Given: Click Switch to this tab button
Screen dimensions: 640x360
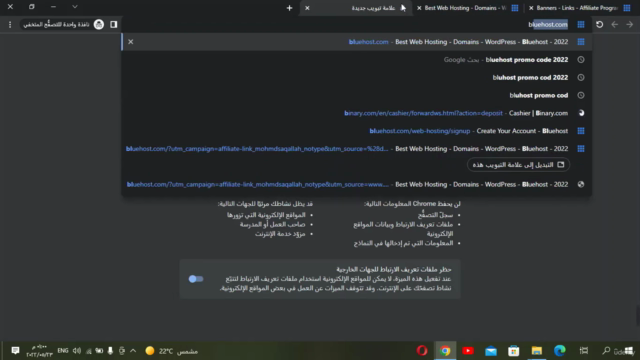Looking at the screenshot, I should (518, 164).
